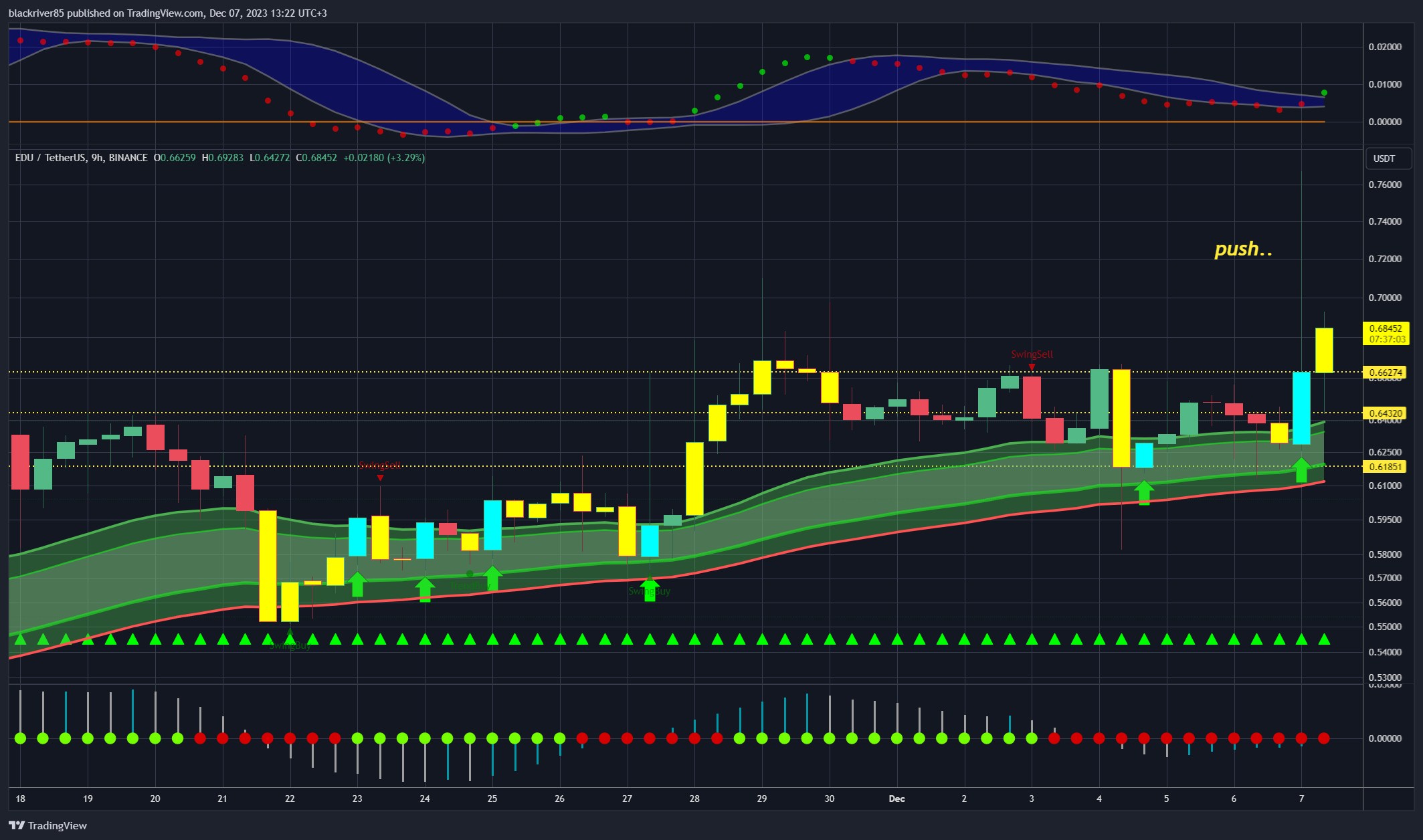Click the candle countdown timer 07:37:03

(1386, 339)
